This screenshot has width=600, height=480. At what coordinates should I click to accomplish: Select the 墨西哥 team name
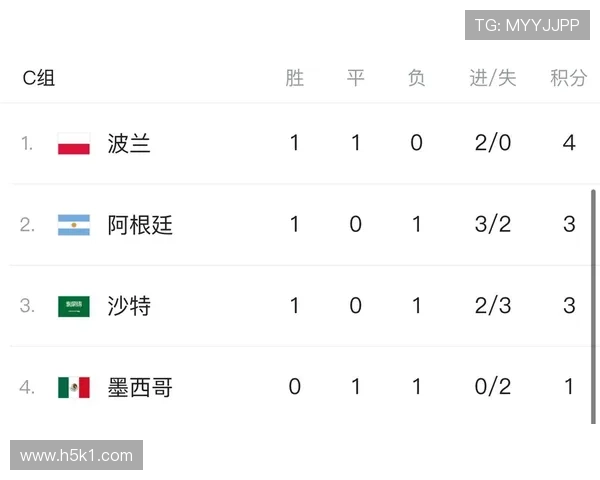coord(140,387)
